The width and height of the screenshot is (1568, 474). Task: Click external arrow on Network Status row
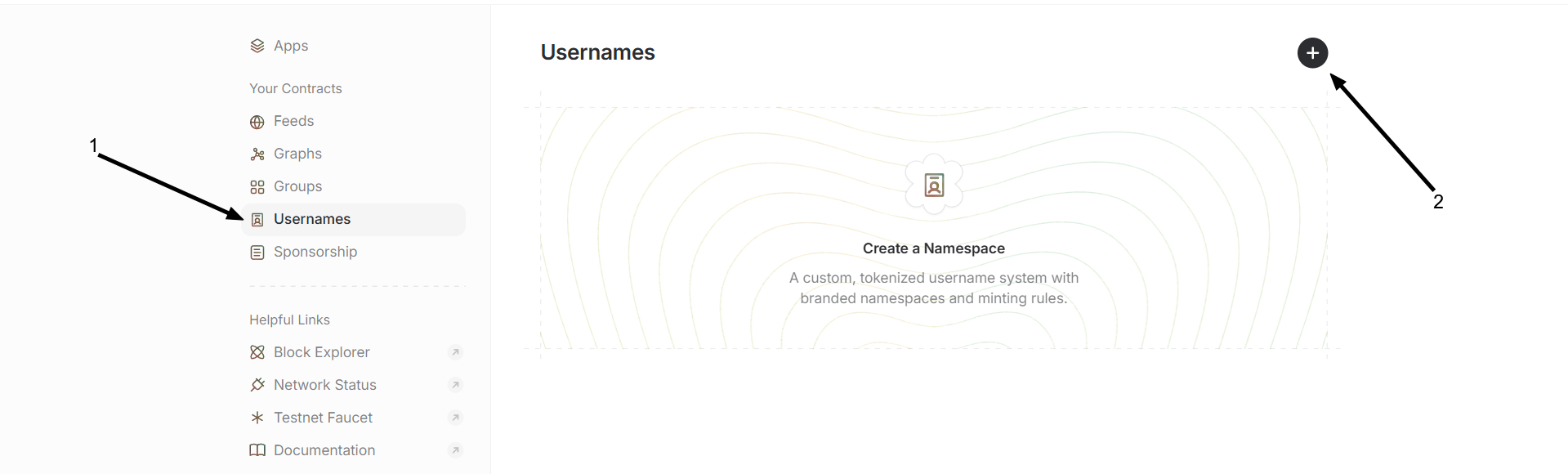click(x=456, y=385)
